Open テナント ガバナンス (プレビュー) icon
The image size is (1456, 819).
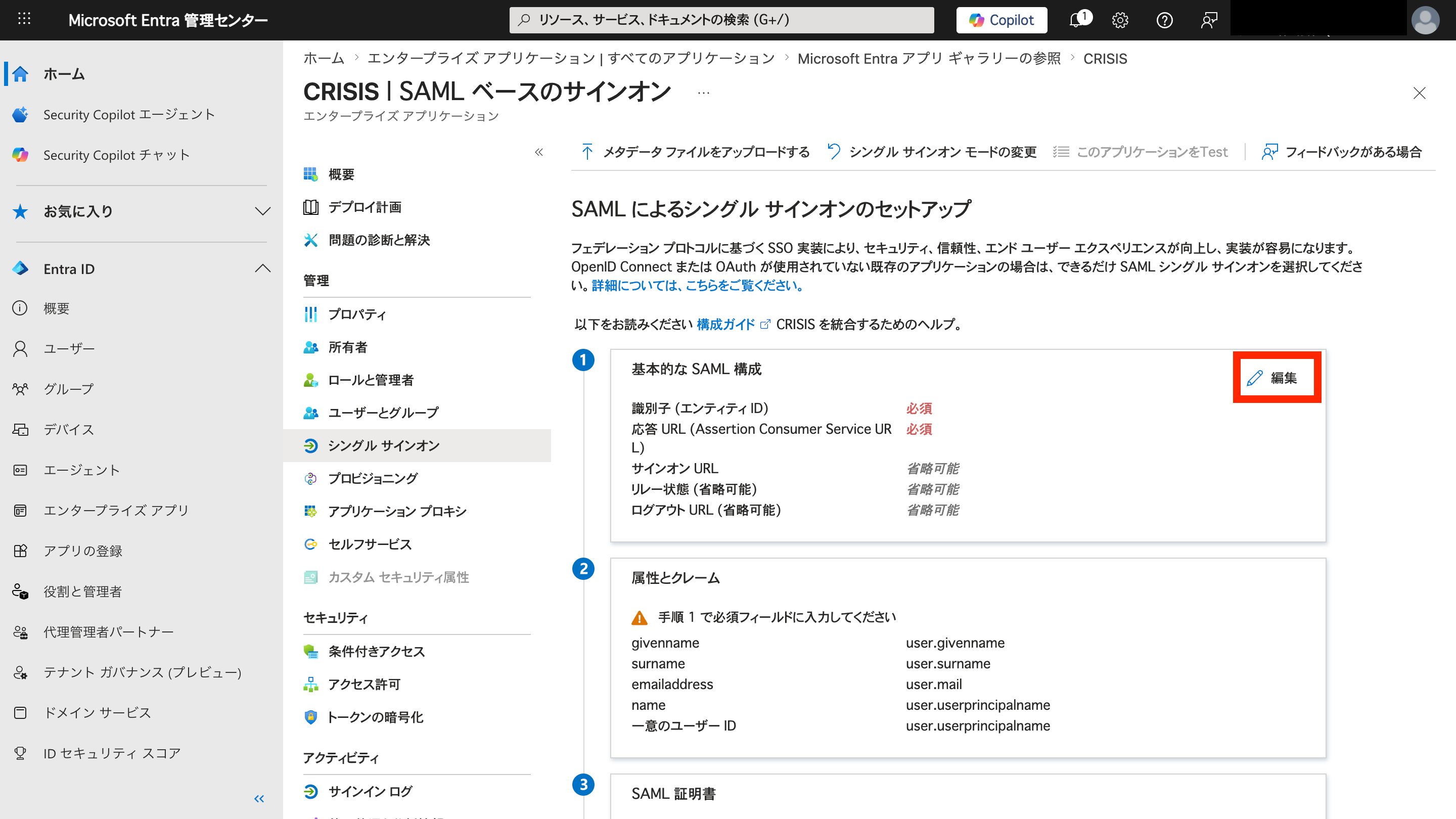point(20,672)
